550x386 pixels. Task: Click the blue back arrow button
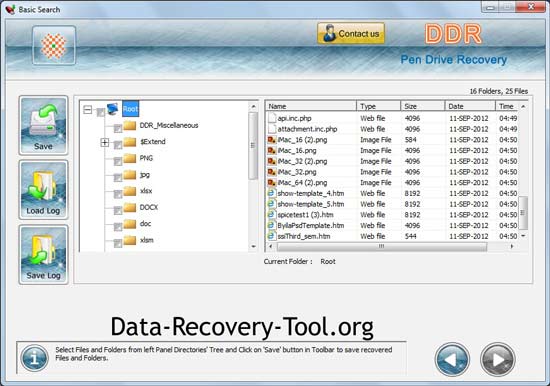pos(452,359)
